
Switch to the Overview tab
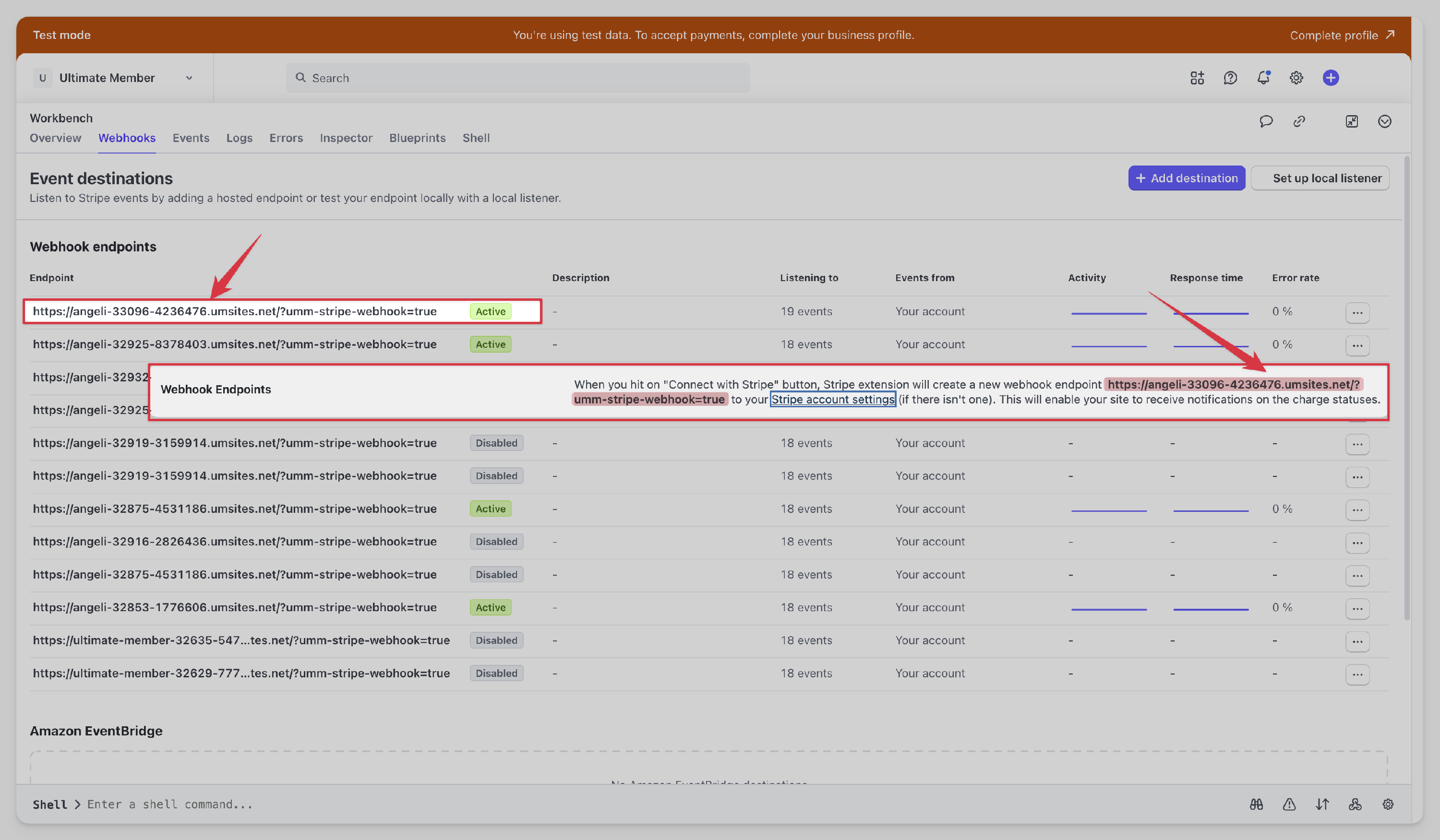point(55,138)
